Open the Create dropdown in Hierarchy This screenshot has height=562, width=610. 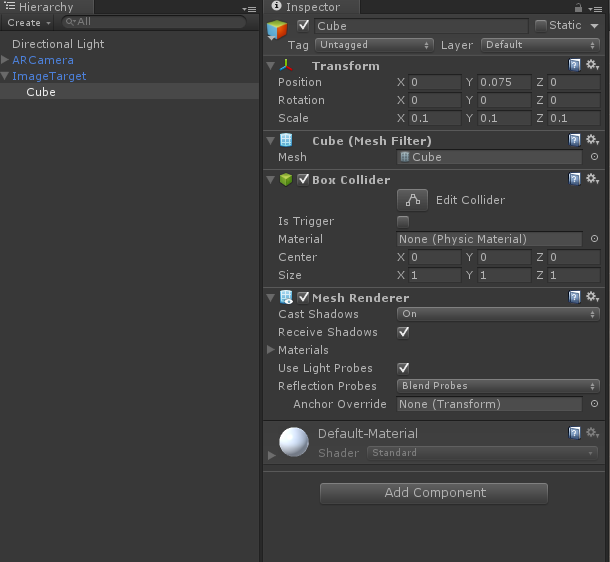29,23
